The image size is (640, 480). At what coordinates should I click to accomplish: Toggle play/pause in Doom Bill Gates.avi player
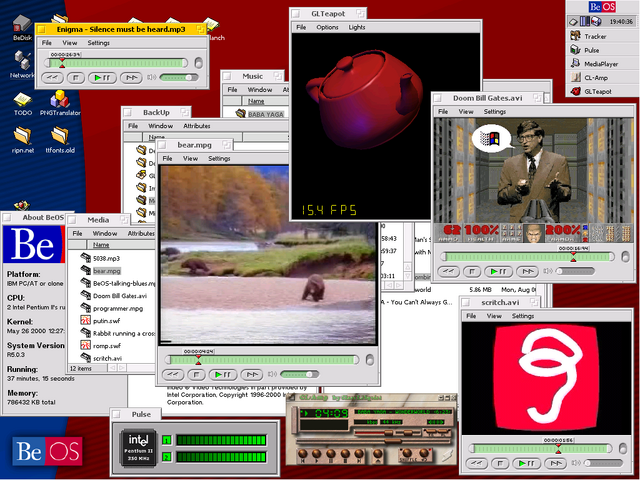(498, 271)
